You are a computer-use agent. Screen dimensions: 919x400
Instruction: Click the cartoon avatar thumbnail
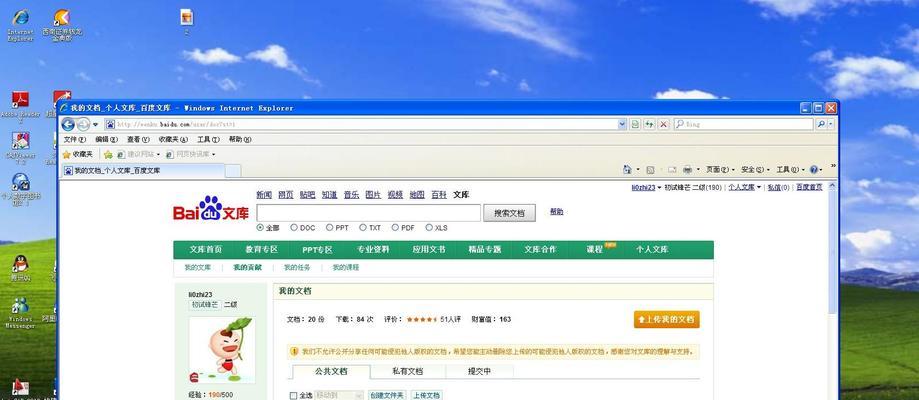coord(222,350)
